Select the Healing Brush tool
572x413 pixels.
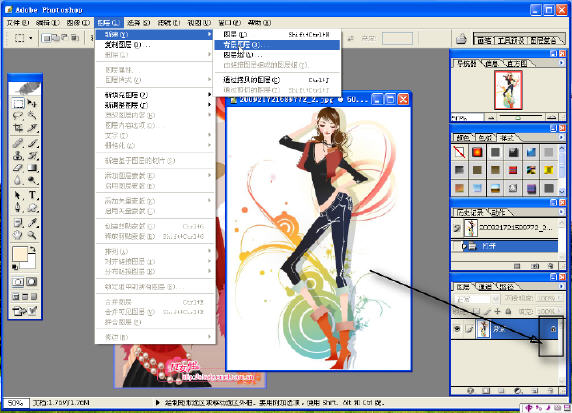coord(18,143)
